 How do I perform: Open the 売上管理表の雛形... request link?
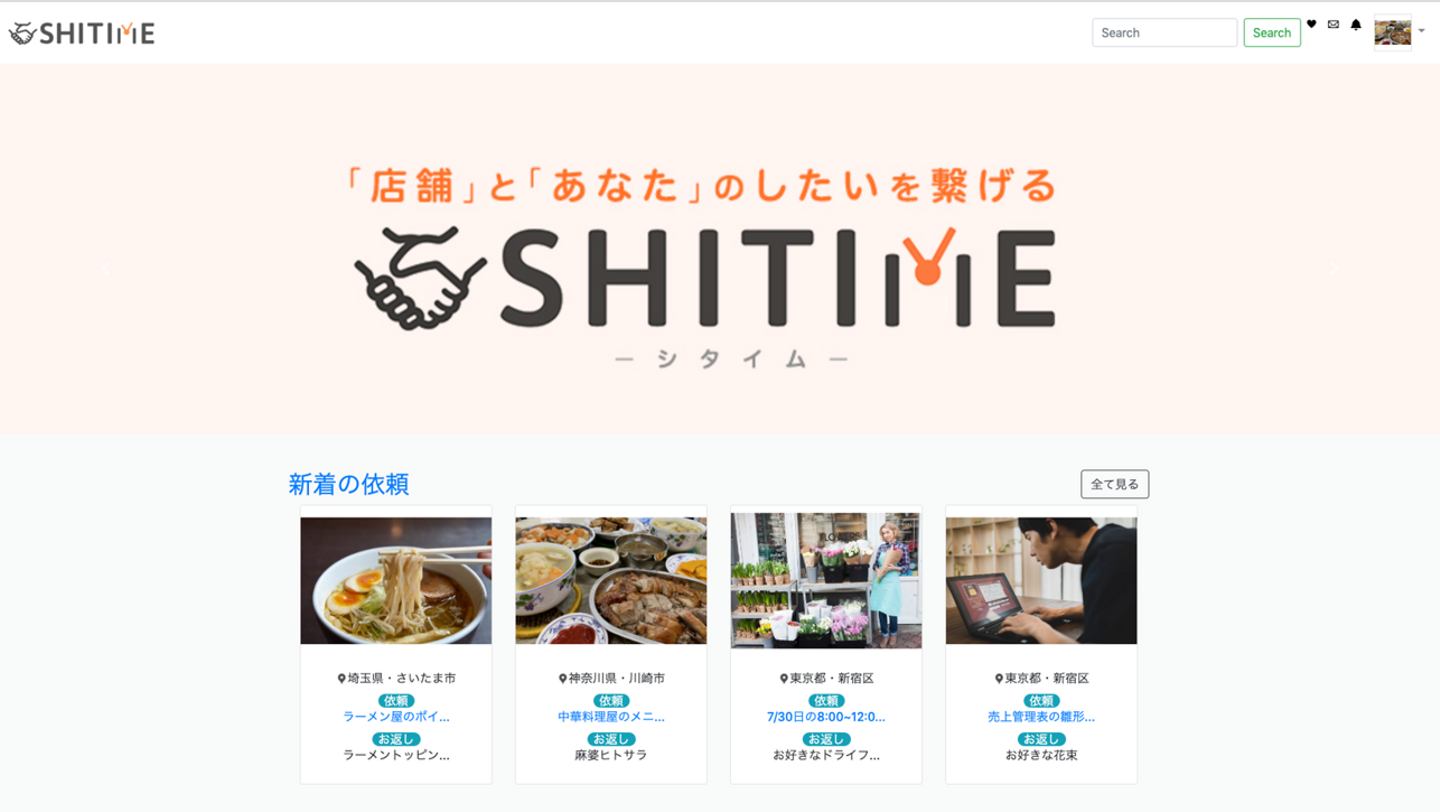1041,717
